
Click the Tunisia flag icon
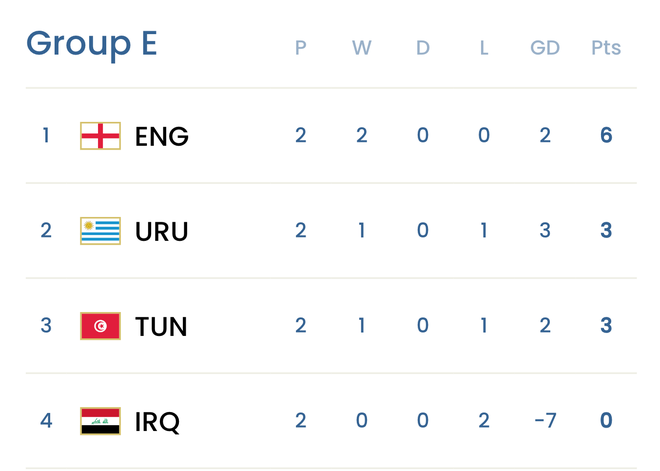point(100,326)
